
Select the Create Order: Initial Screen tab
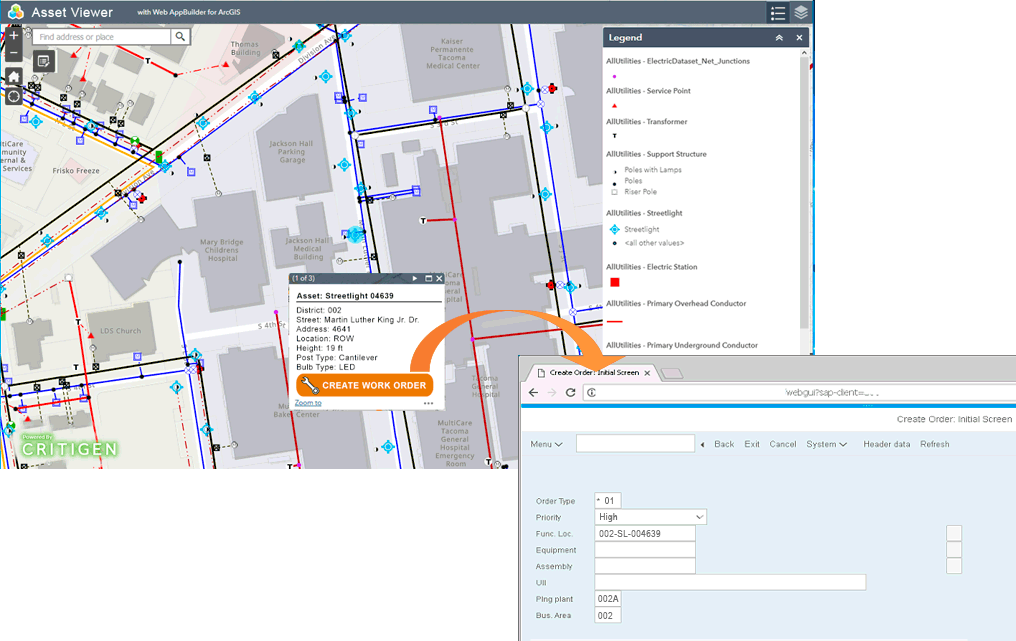click(593, 373)
